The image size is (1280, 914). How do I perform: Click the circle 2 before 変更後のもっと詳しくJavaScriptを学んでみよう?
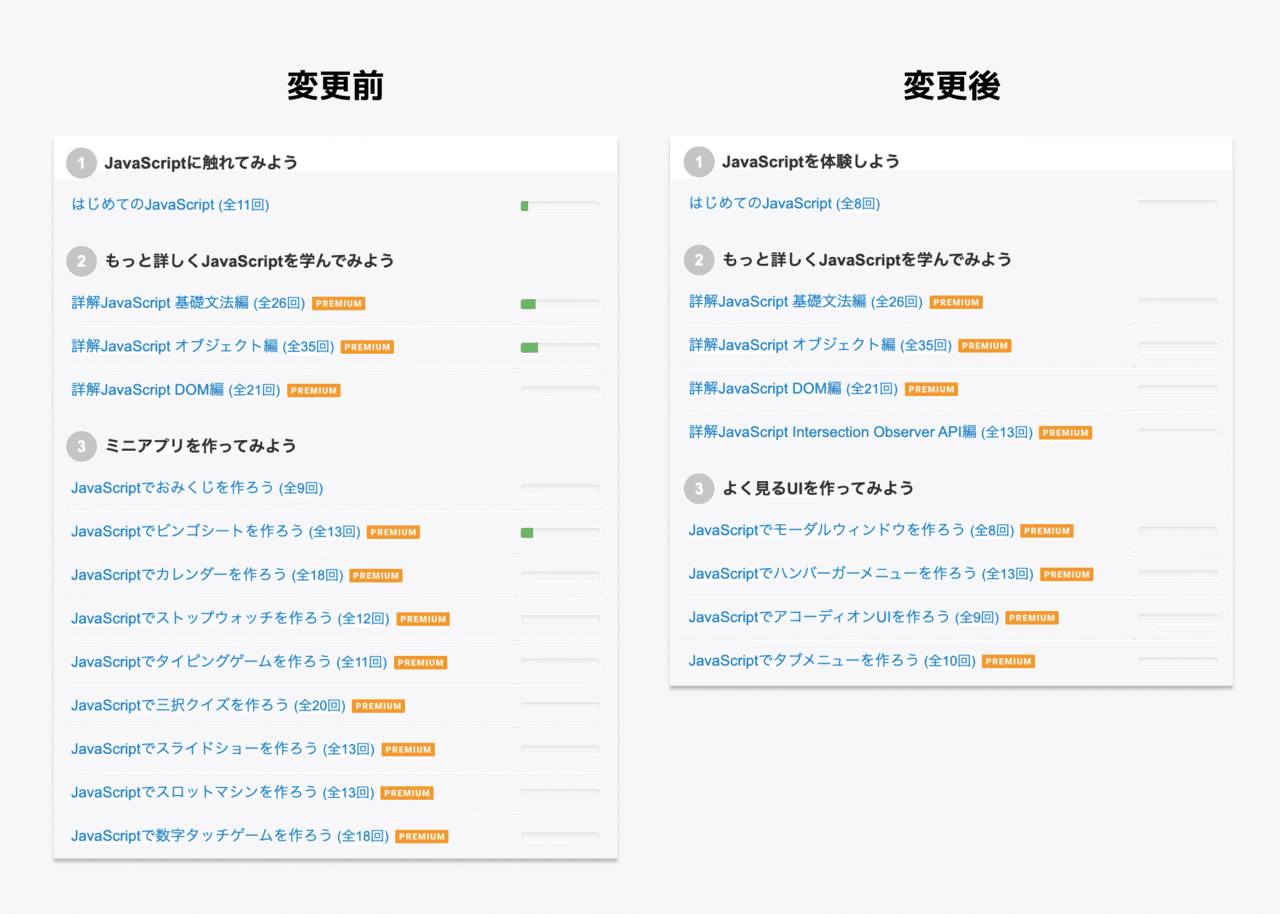698,260
